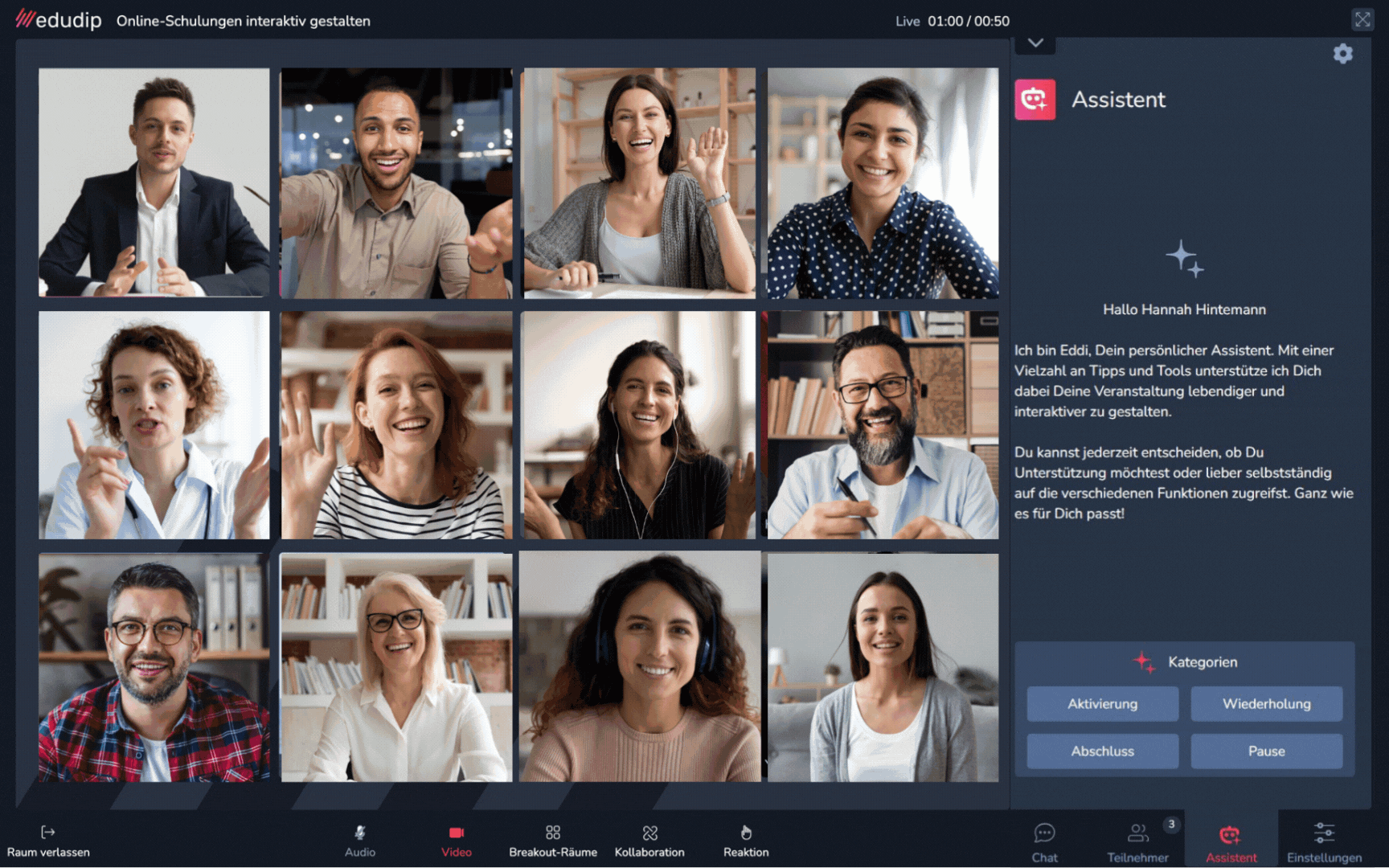Click the gear icon in Assistent panel
The image size is (1389, 868).
(x=1342, y=54)
